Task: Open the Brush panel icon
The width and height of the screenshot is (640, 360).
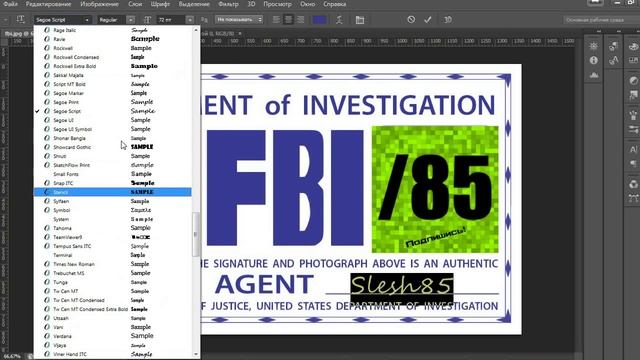Action: [633, 115]
